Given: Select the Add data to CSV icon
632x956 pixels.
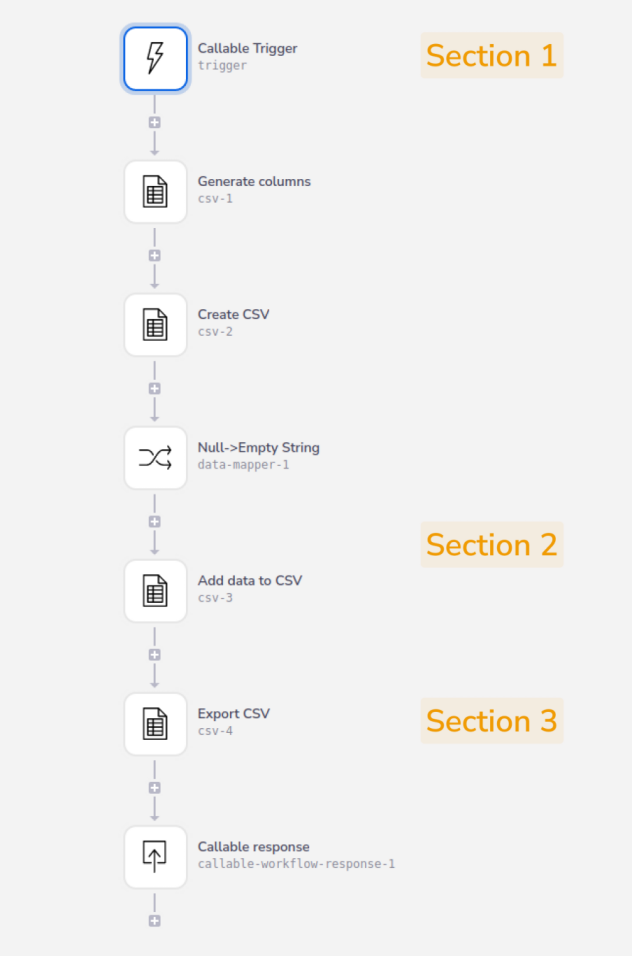Looking at the screenshot, I should (155, 591).
